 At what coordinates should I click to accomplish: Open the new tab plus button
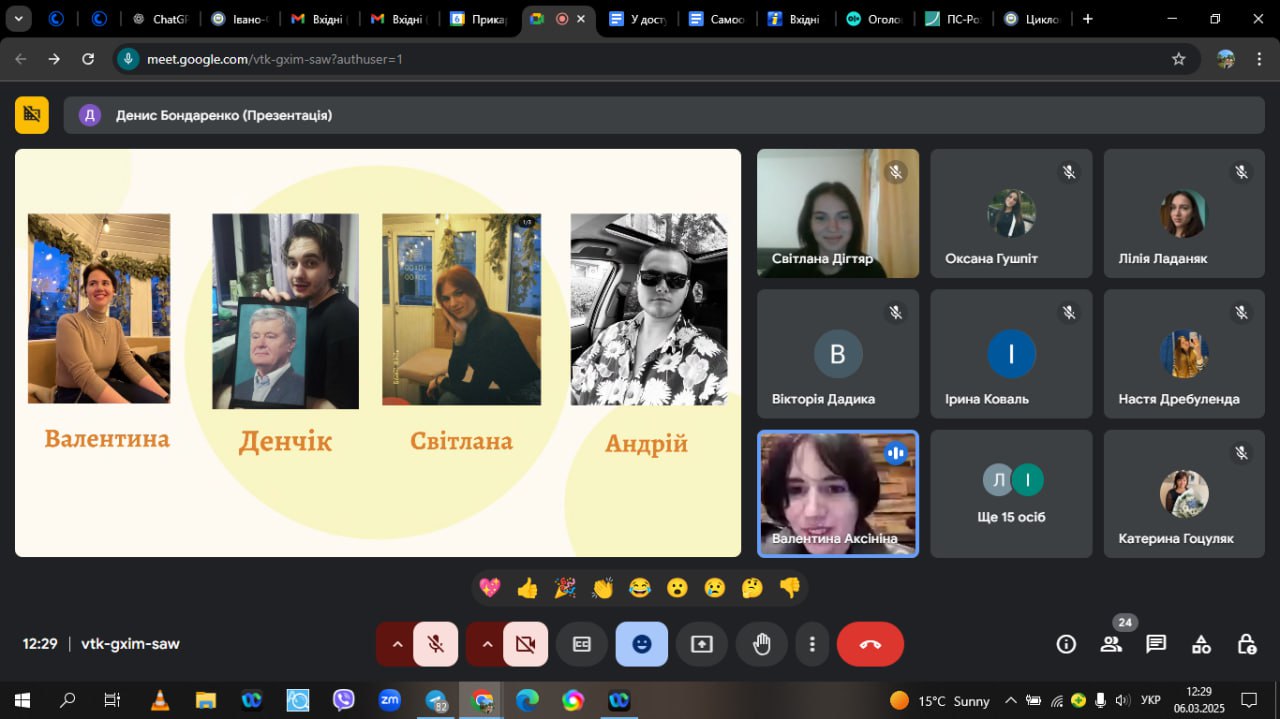point(1088,19)
